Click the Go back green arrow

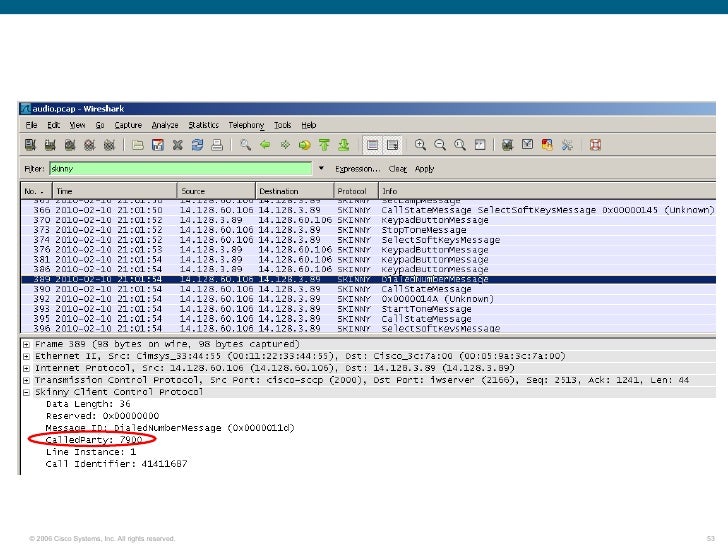264,145
